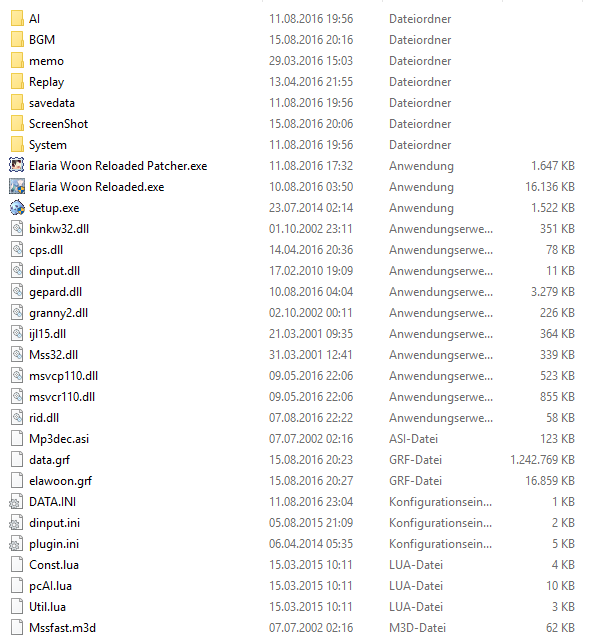This screenshot has width=606, height=641.
Task: Click the cps.dll file icon
Action: 17,250
